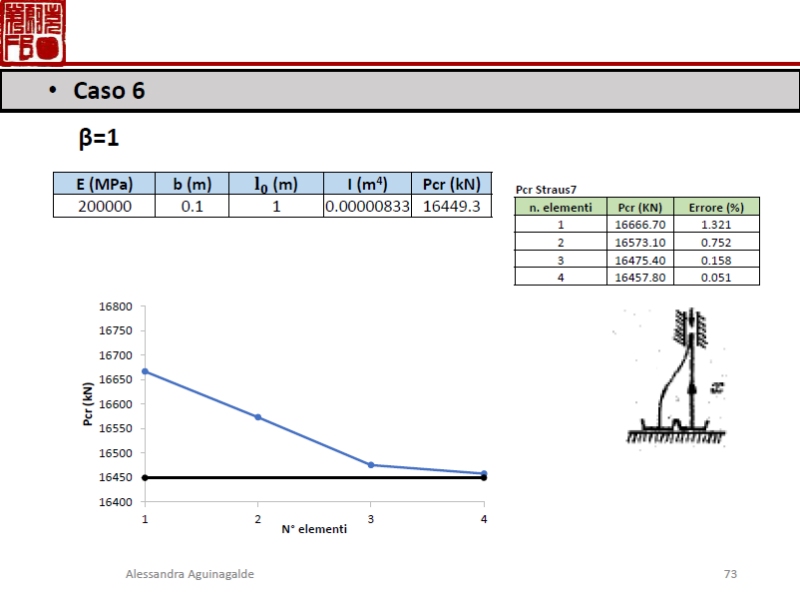This screenshot has height=600, width=800.
Task: Click the β=1 label
Action: pos(99,139)
